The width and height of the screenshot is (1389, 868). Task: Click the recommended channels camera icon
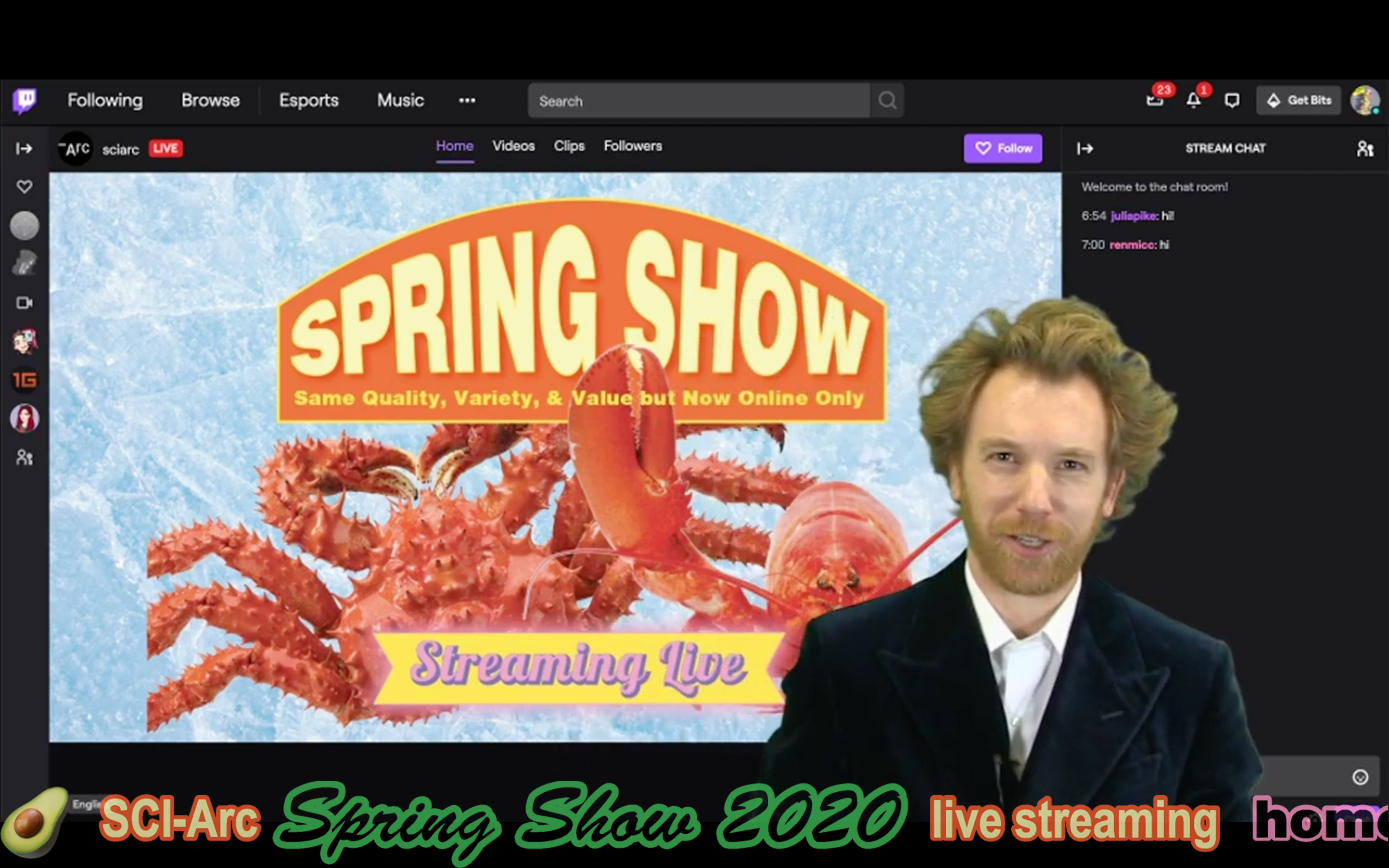(24, 302)
